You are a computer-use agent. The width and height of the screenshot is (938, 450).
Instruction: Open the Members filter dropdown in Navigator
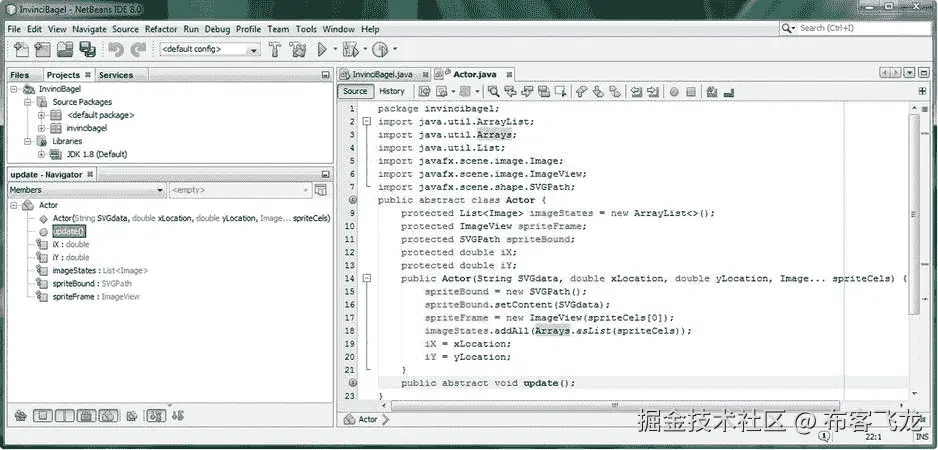[87, 190]
